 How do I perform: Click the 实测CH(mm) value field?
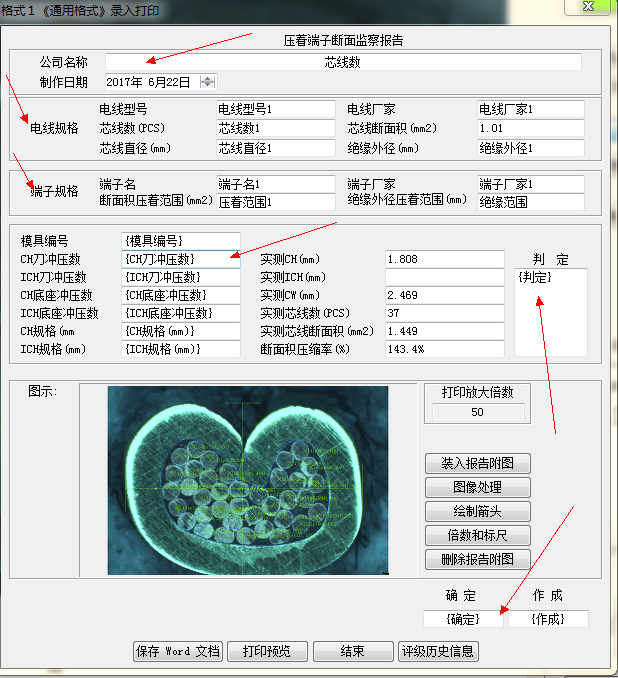point(443,259)
